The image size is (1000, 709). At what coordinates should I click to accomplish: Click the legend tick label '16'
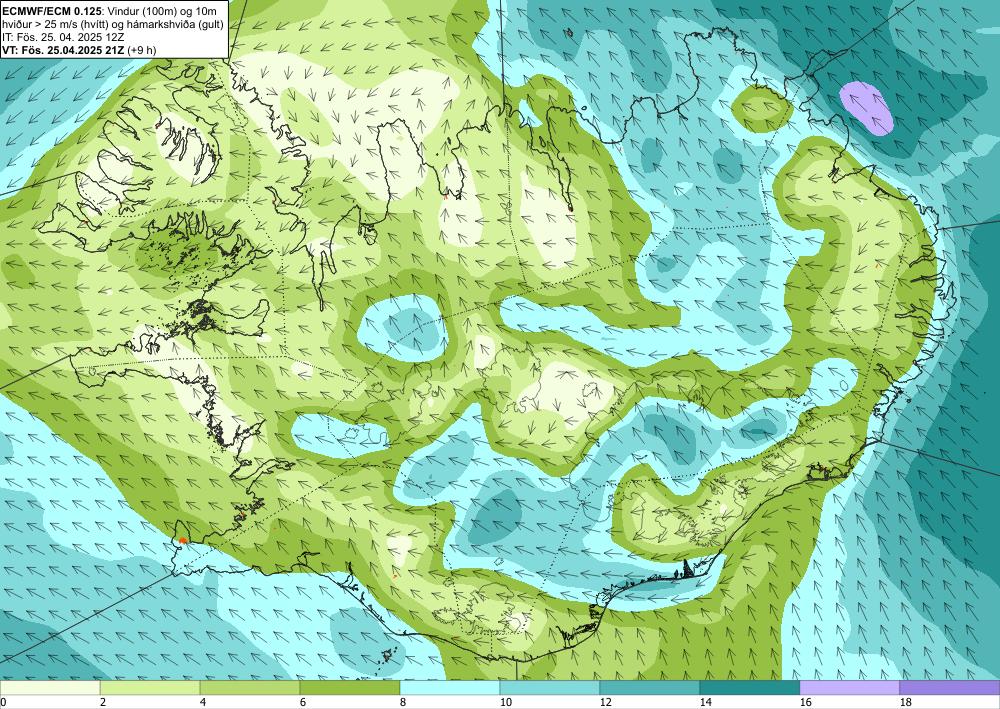click(806, 702)
